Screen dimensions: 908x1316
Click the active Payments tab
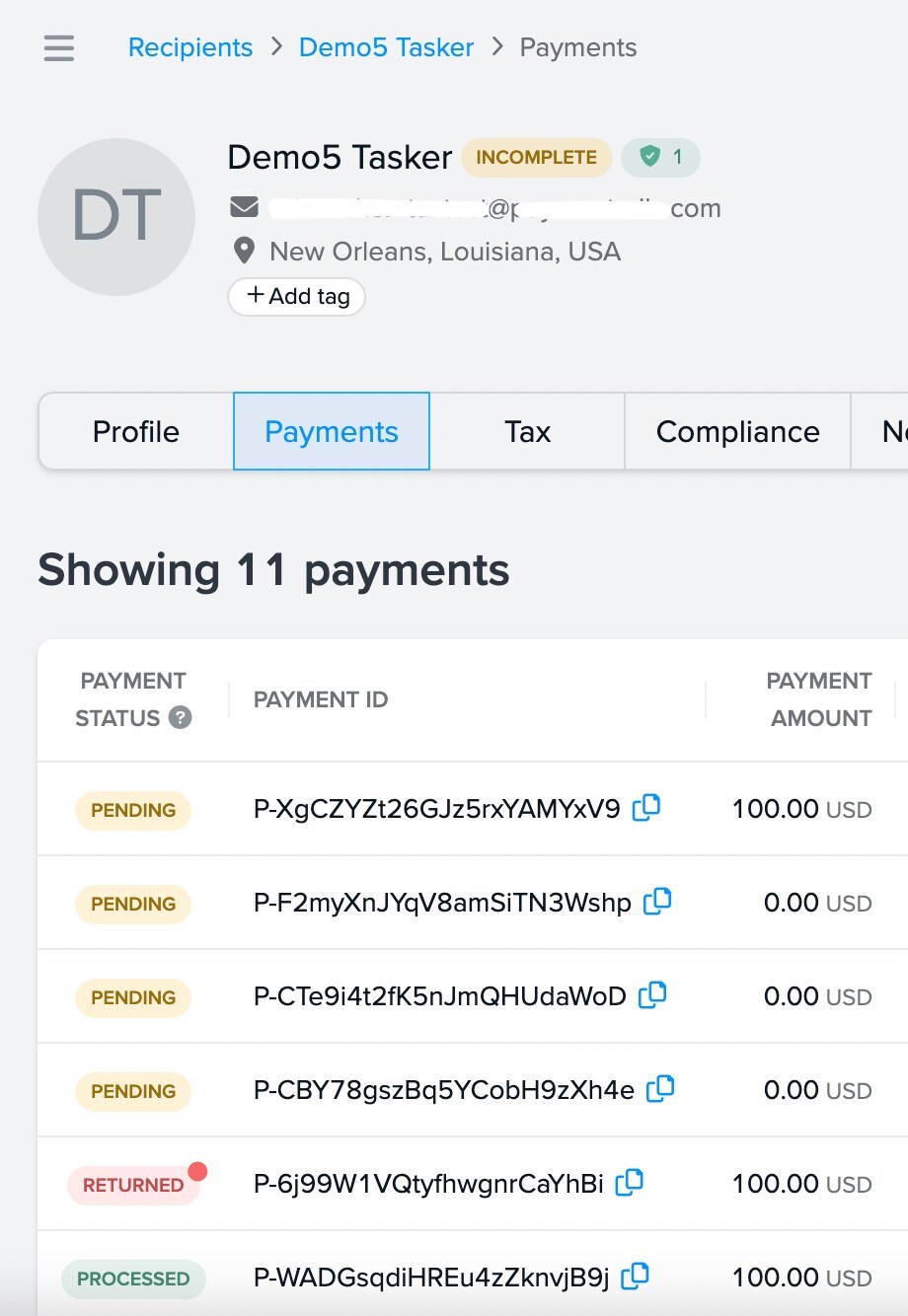pyautogui.click(x=331, y=431)
